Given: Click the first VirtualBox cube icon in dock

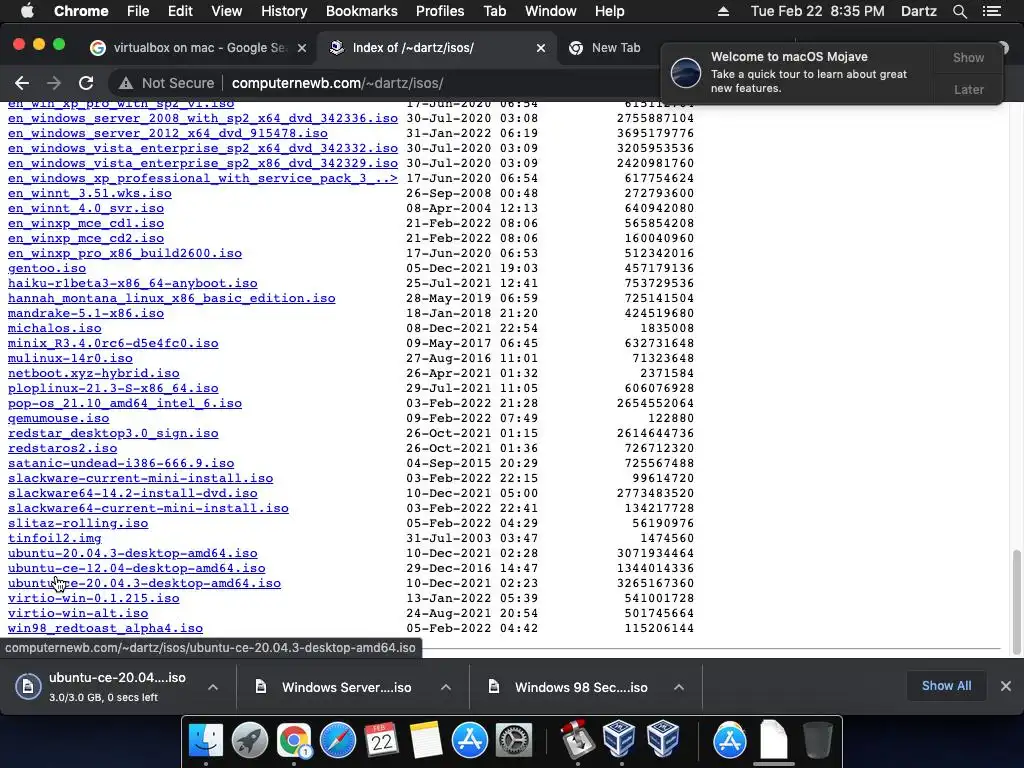Looking at the screenshot, I should coord(619,739).
